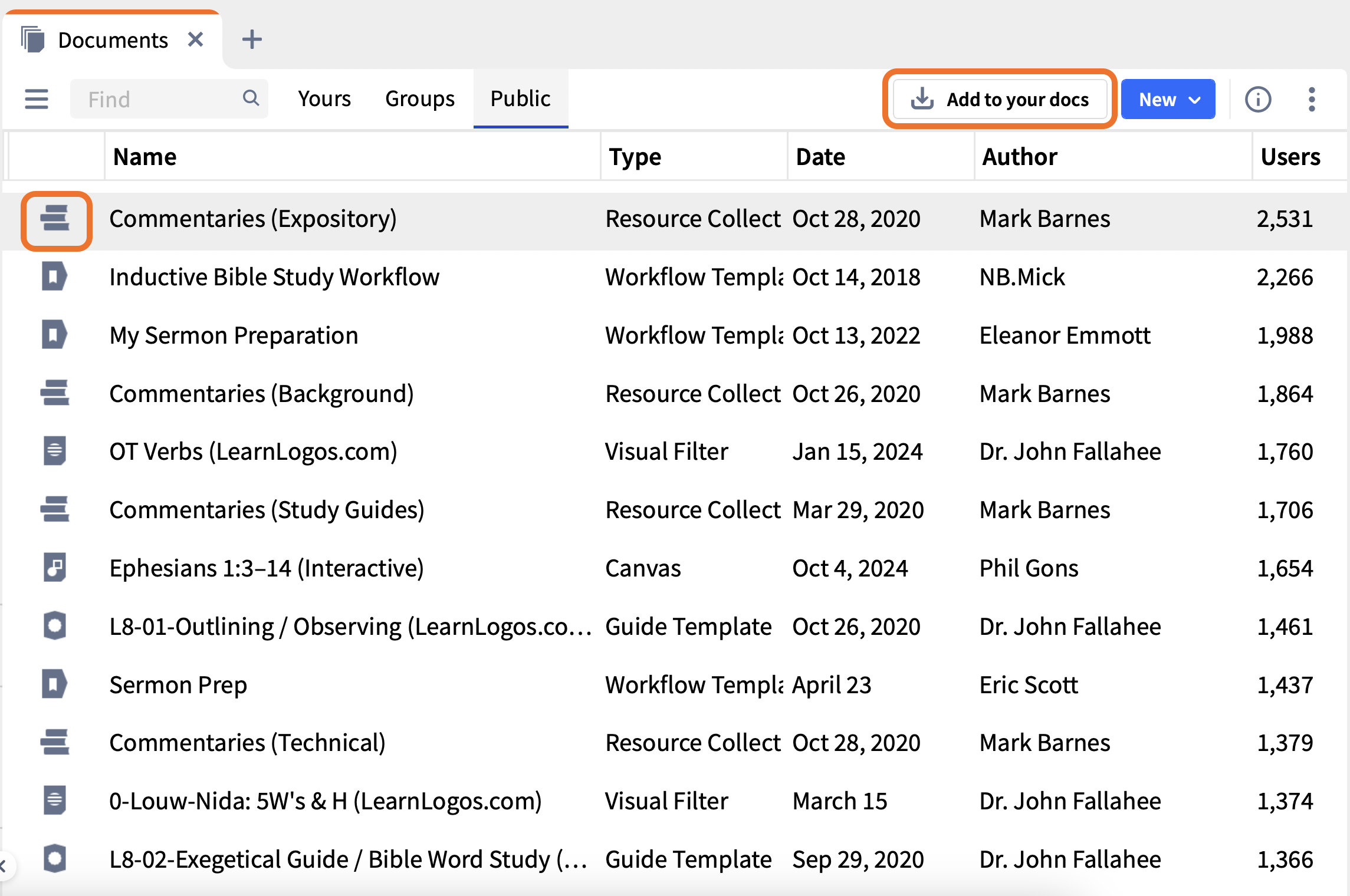The width and height of the screenshot is (1350, 896).
Task: Select L8-01-Outlining / Observing document name
Action: tap(351, 627)
